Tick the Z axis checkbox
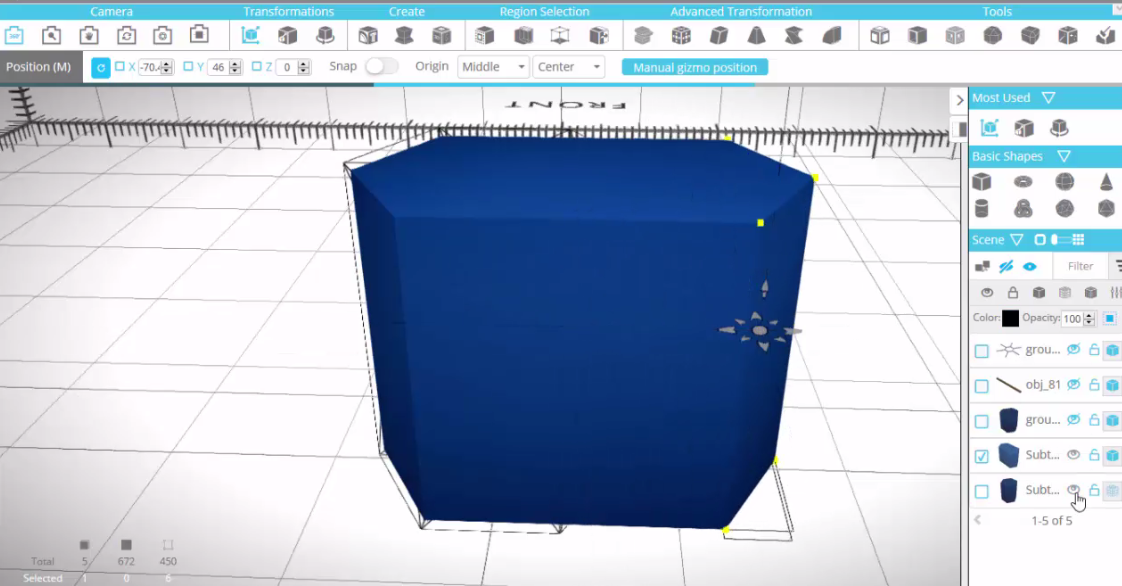The image size is (1122, 586). click(x=257, y=67)
